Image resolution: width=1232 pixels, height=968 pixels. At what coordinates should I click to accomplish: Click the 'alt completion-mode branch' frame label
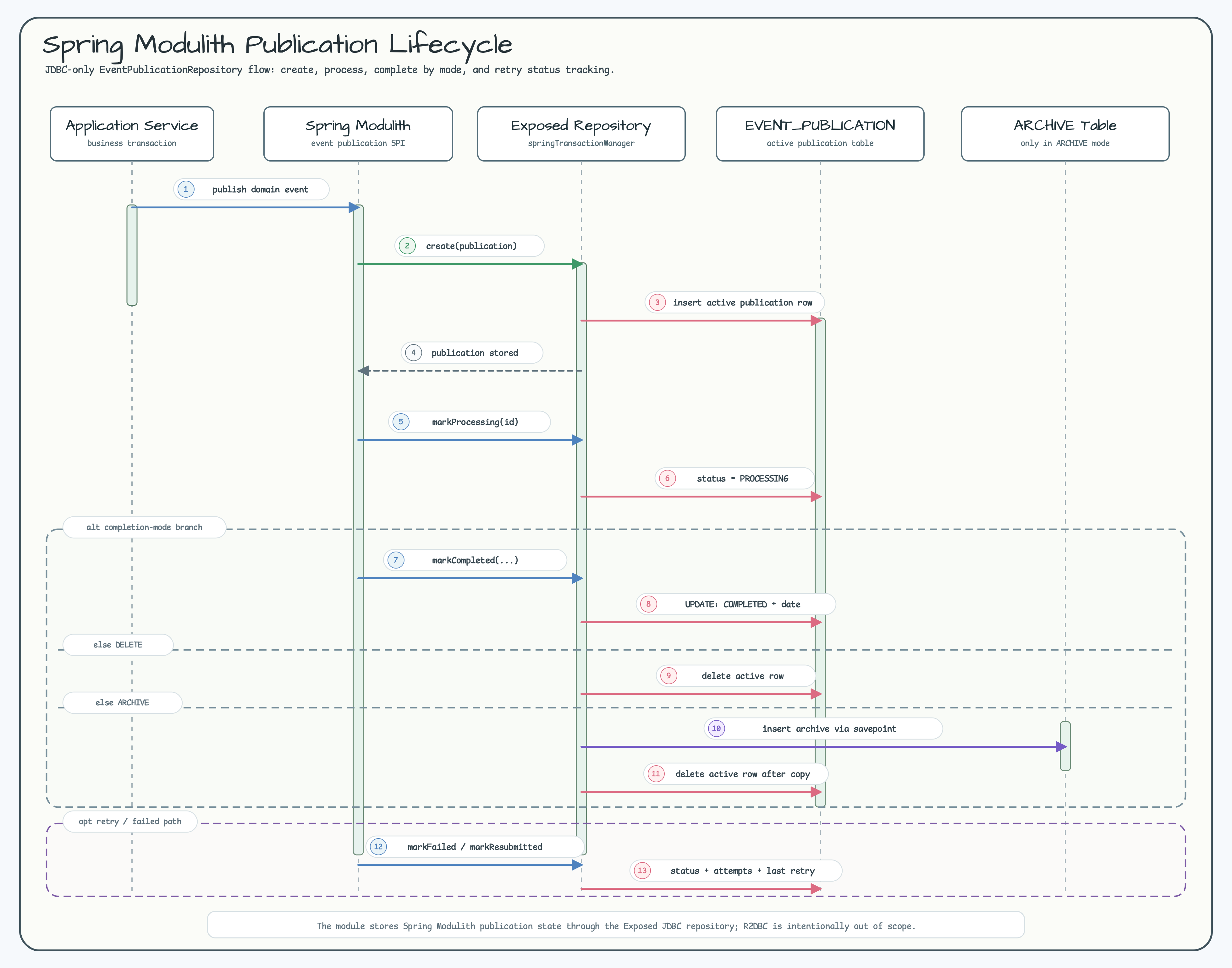point(145,527)
